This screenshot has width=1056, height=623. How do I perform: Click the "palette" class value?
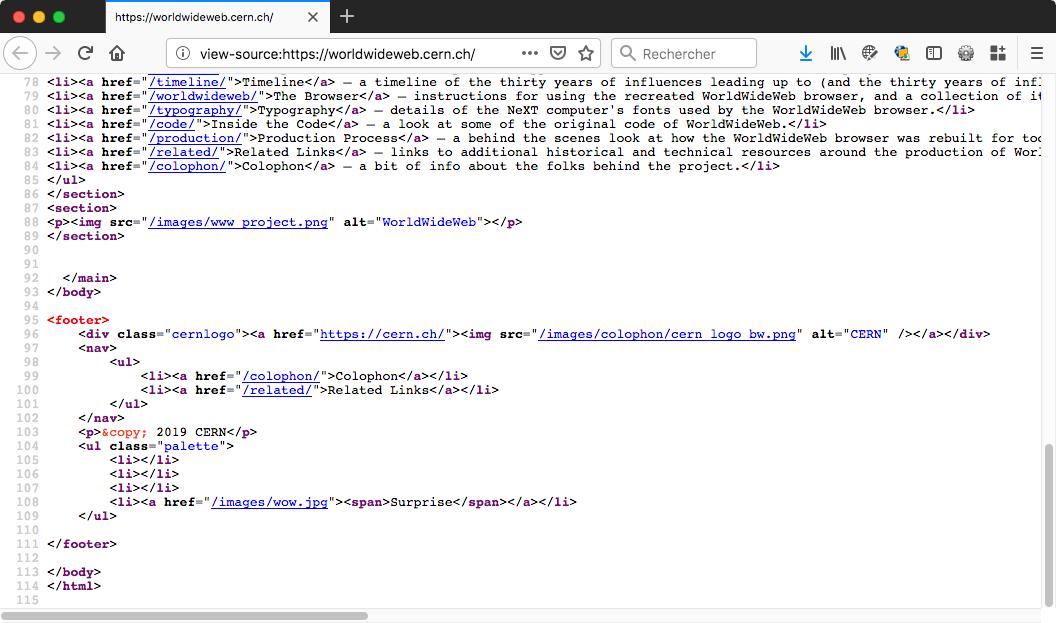click(191, 447)
